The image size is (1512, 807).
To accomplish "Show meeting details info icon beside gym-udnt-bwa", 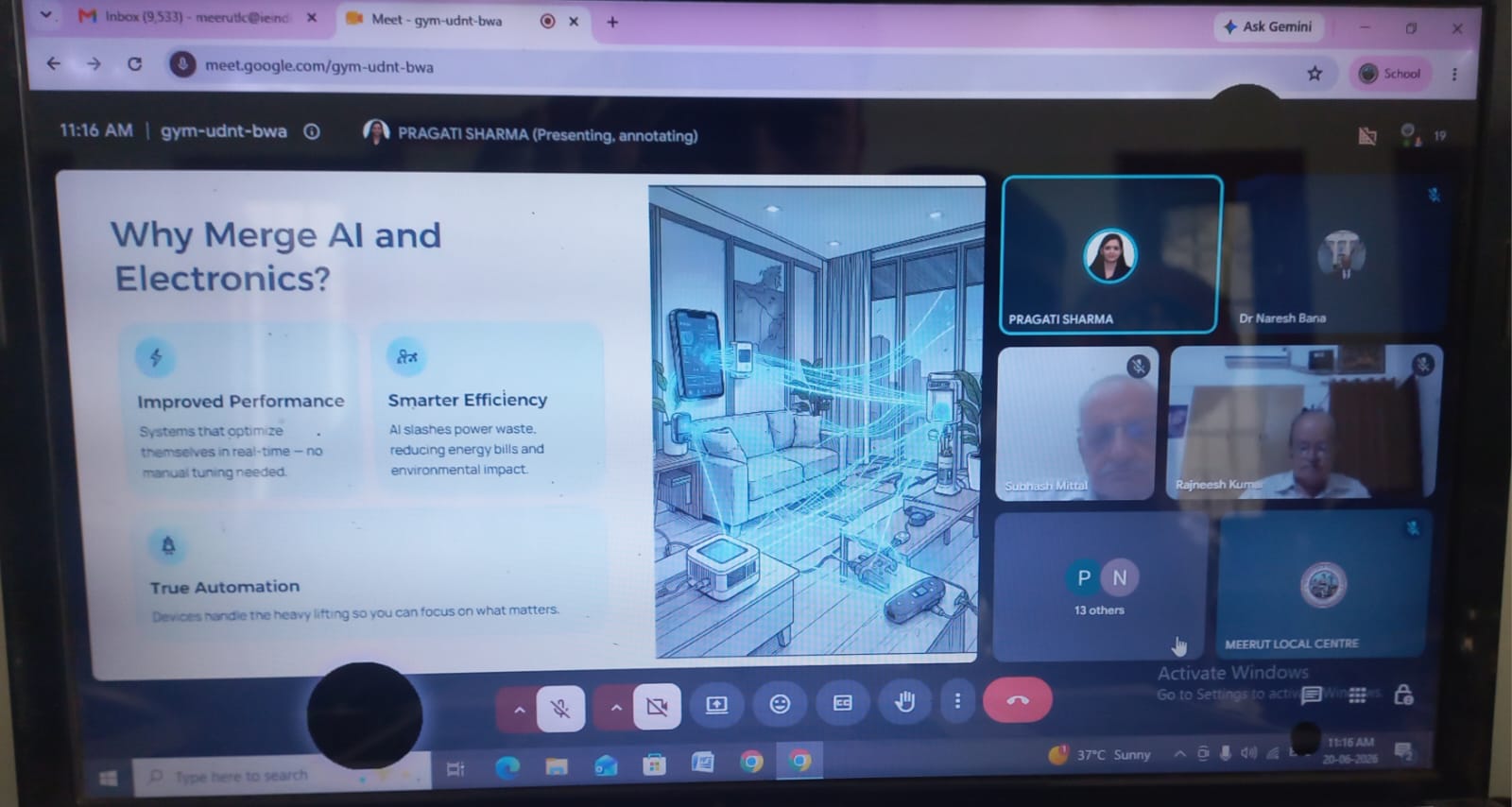I will coord(312,132).
